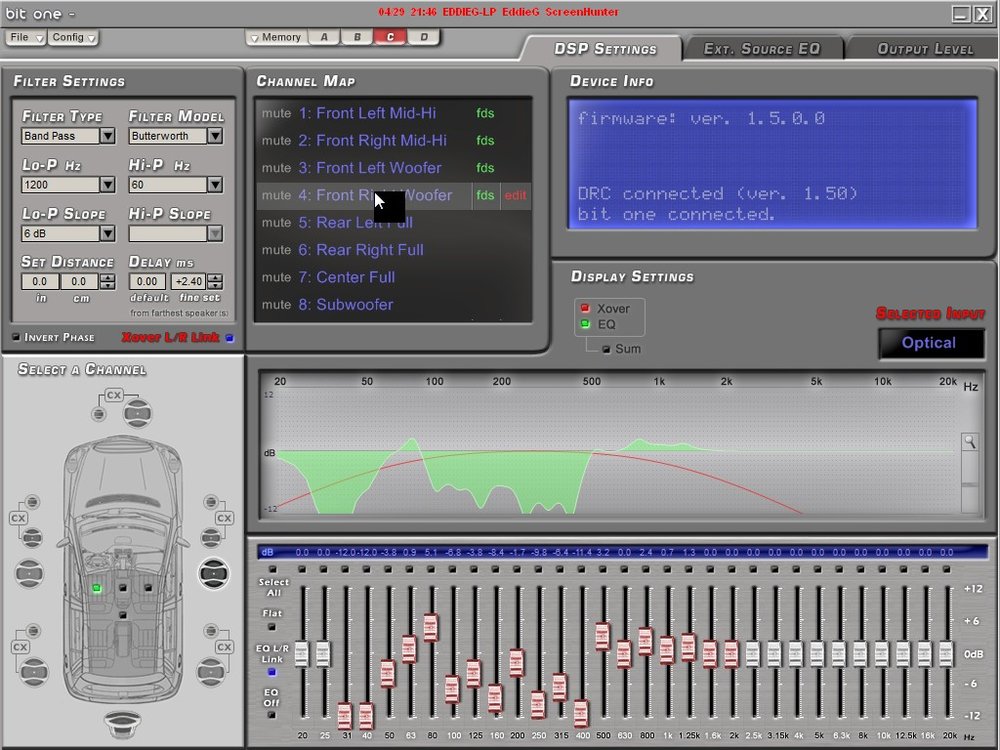Screen dimensions: 1000x750
Task: Open the Lo-P Slope dropdown
Action: [107, 233]
